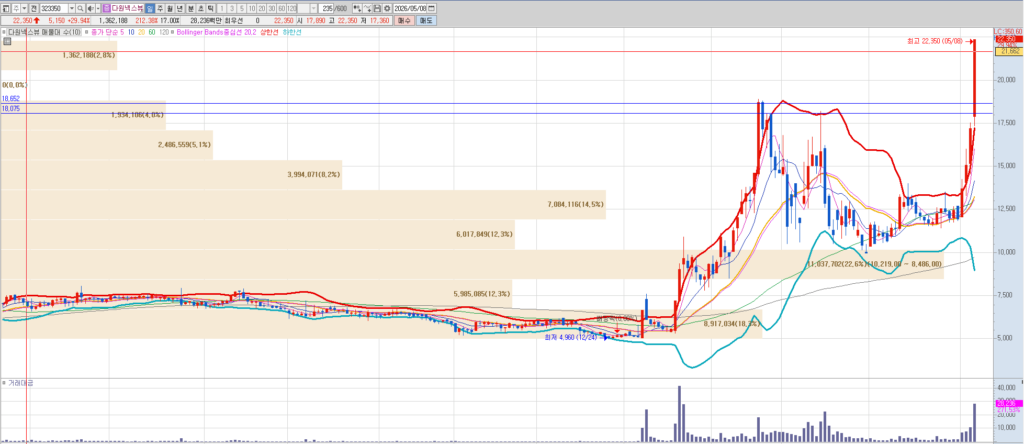Click the 거래대금 volume panel label

click(20, 383)
